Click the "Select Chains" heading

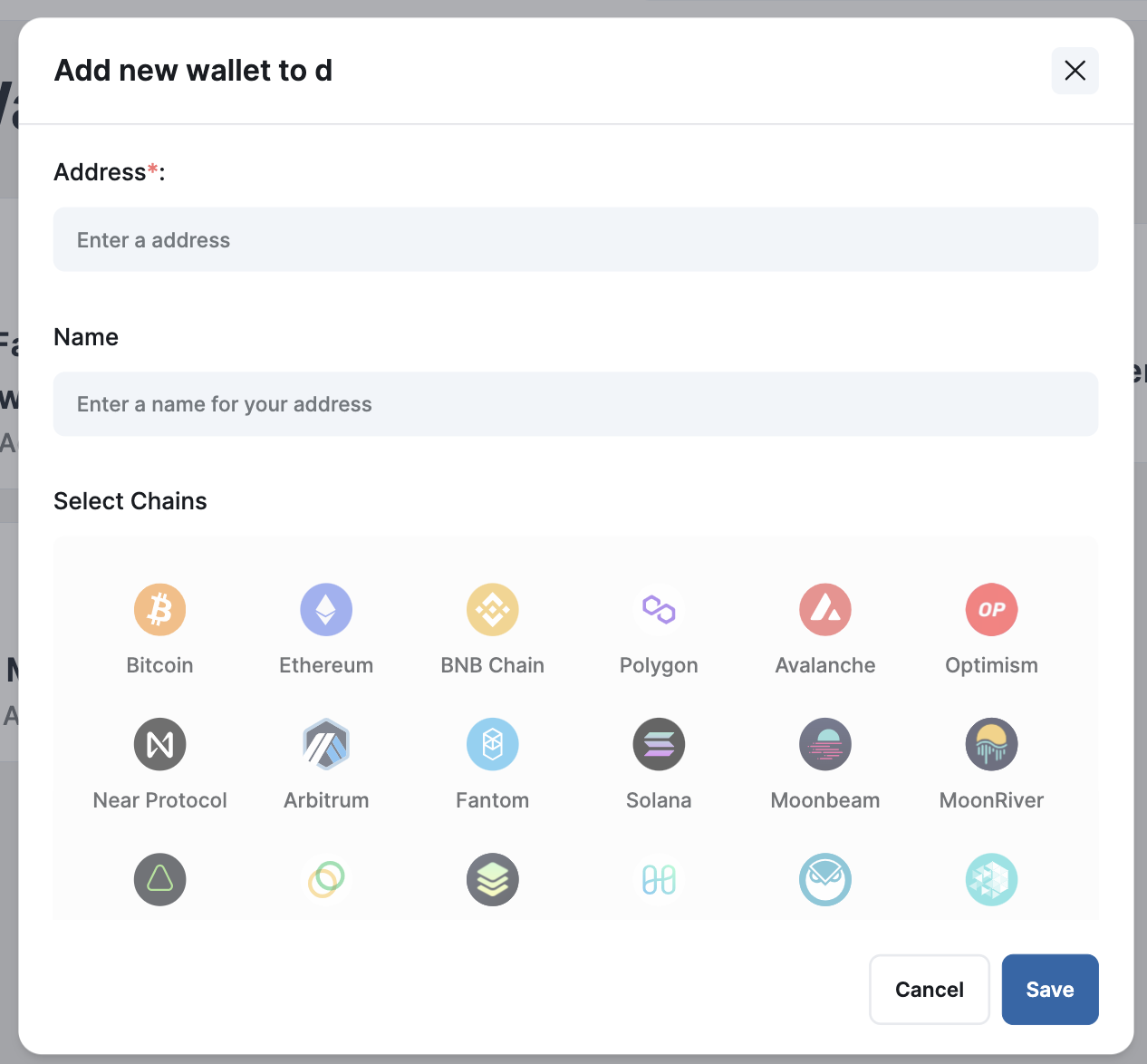click(130, 501)
